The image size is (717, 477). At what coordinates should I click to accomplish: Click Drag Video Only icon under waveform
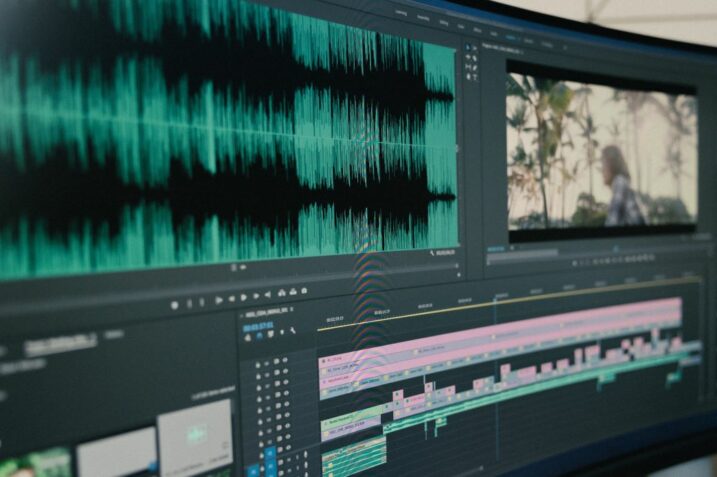[234, 268]
